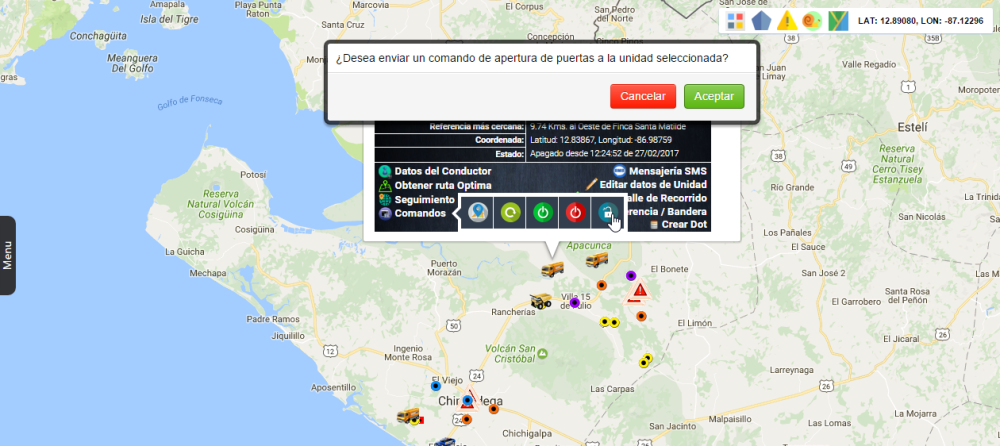
Task: Click the pencil edit icon
Action: tap(592, 184)
